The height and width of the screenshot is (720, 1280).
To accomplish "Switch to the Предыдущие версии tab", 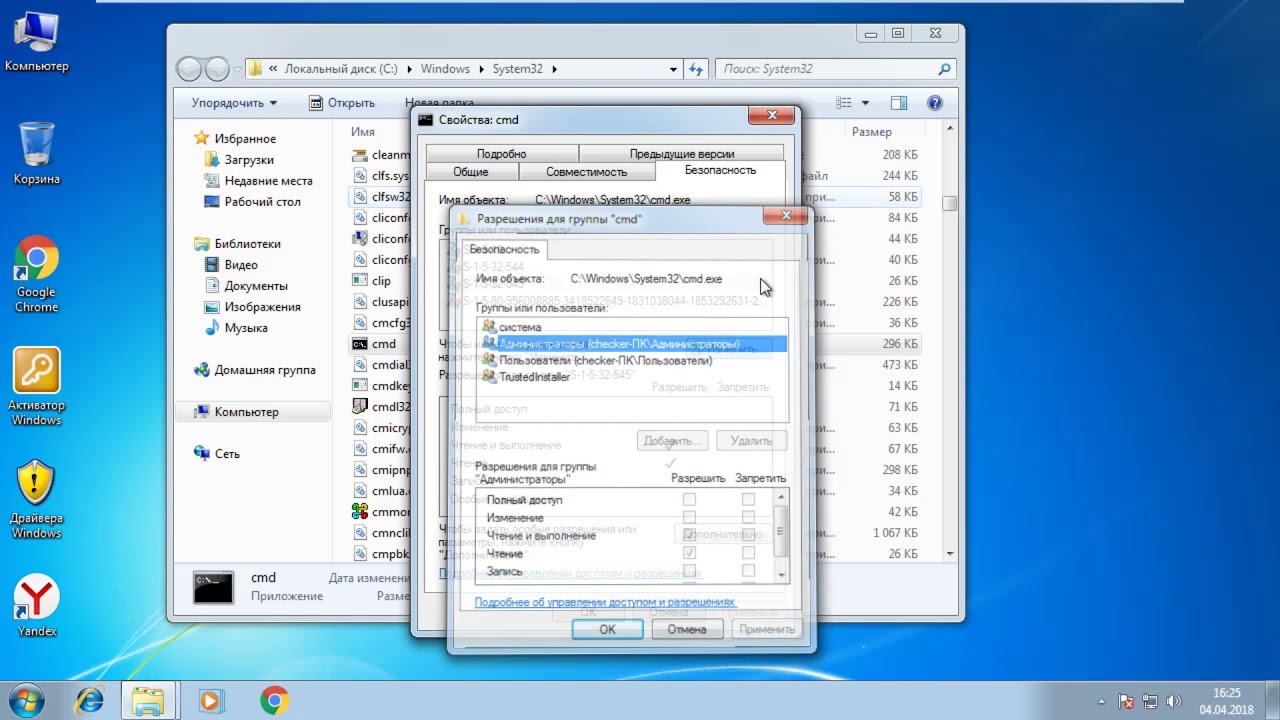I will coord(681,154).
